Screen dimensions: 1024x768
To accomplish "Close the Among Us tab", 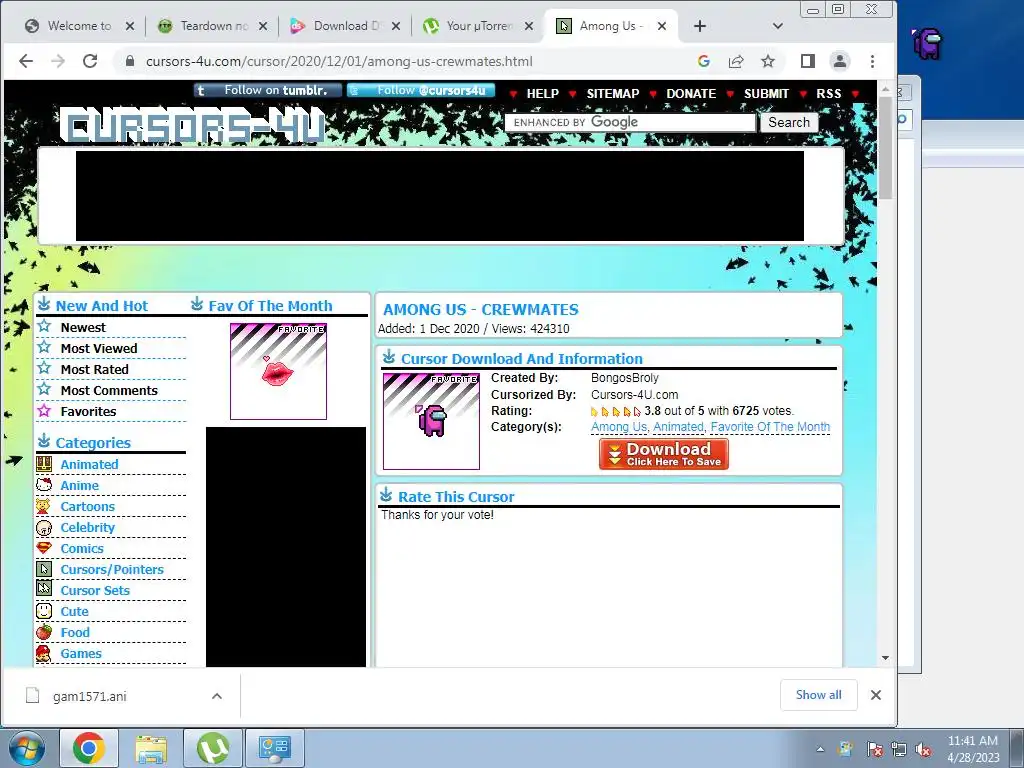I will pos(662,26).
